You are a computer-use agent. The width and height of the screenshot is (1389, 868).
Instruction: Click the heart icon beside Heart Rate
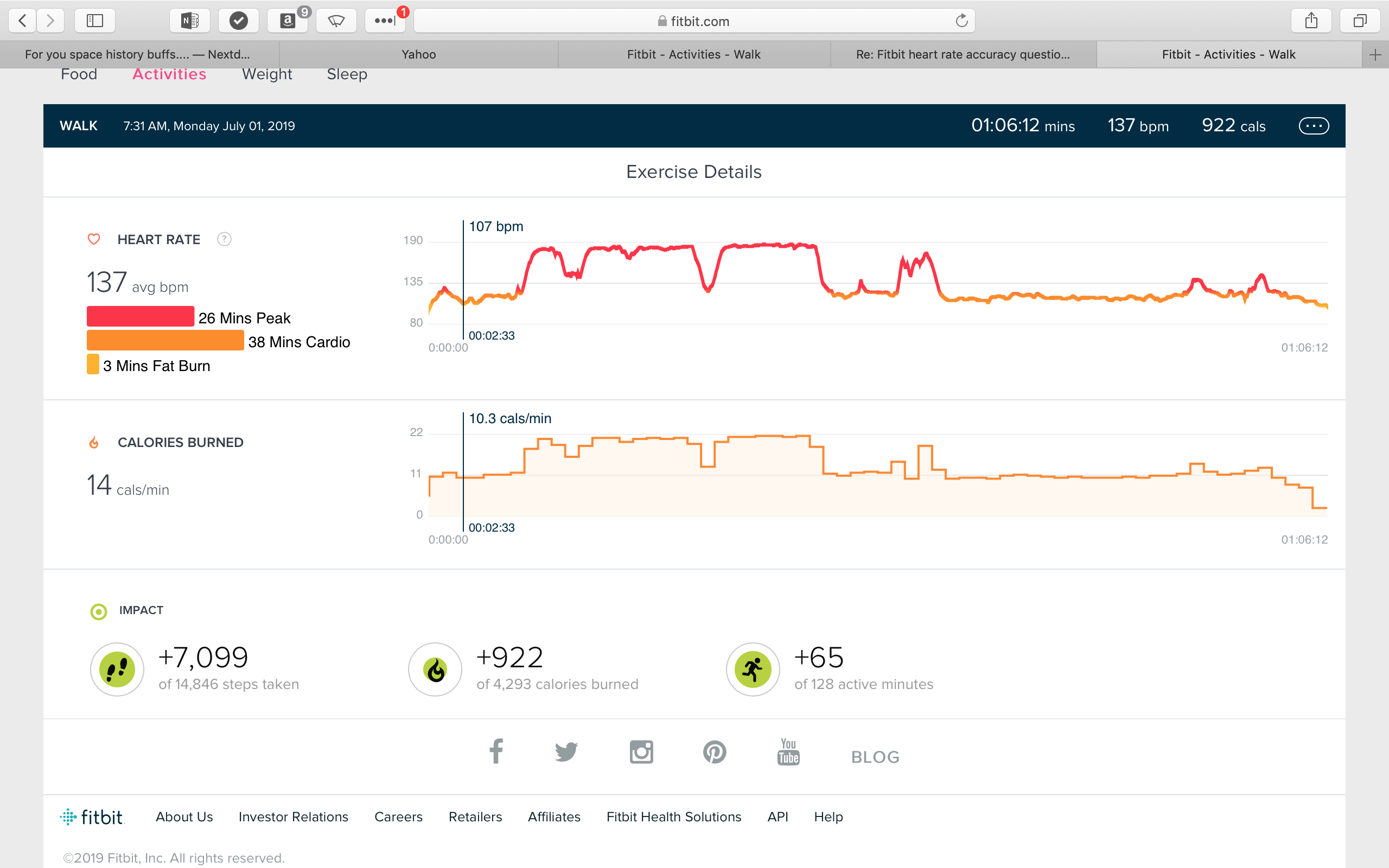pos(94,239)
